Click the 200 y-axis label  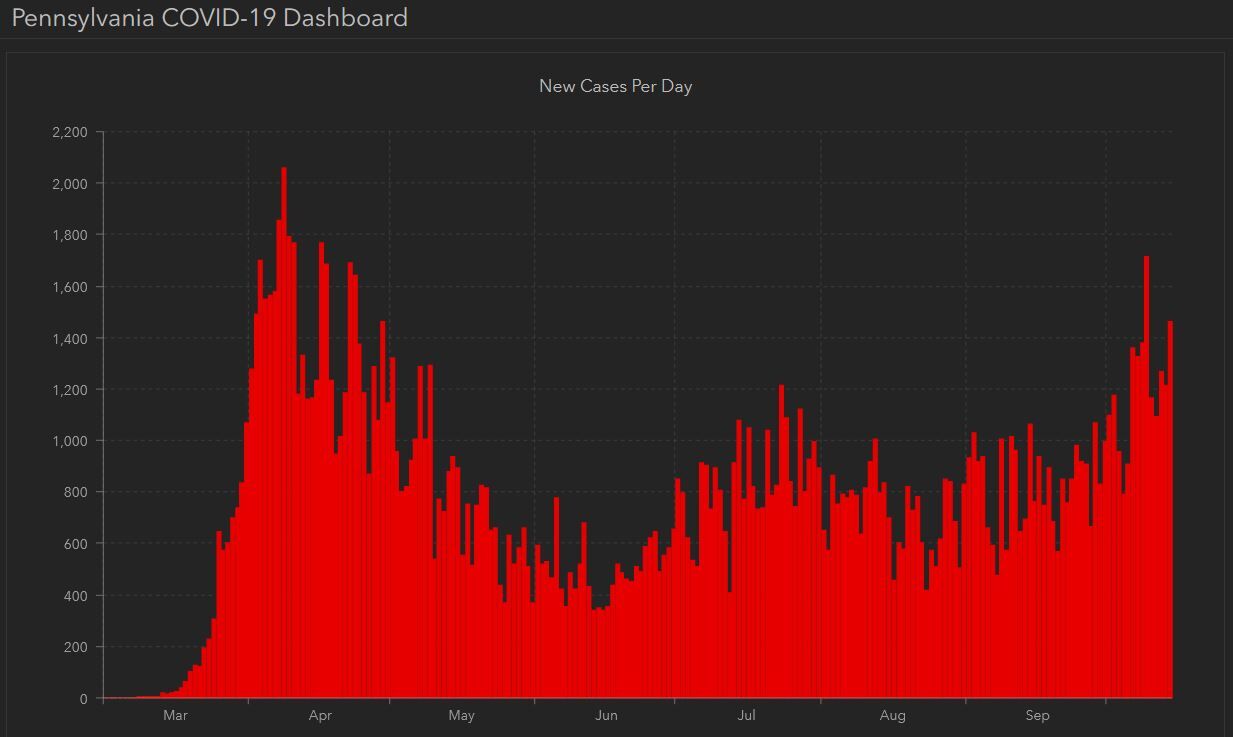[77, 647]
